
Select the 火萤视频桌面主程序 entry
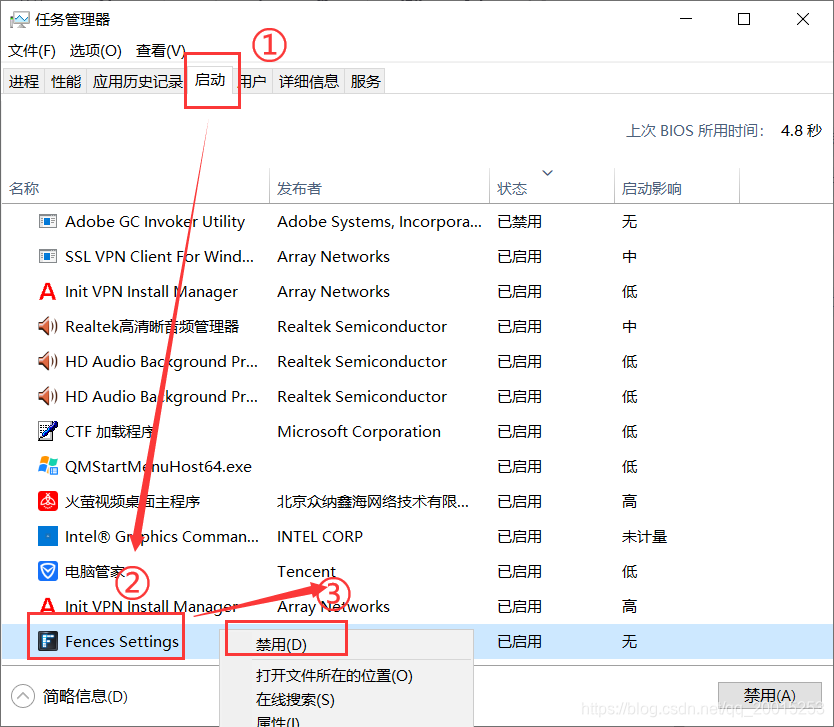tap(132, 501)
